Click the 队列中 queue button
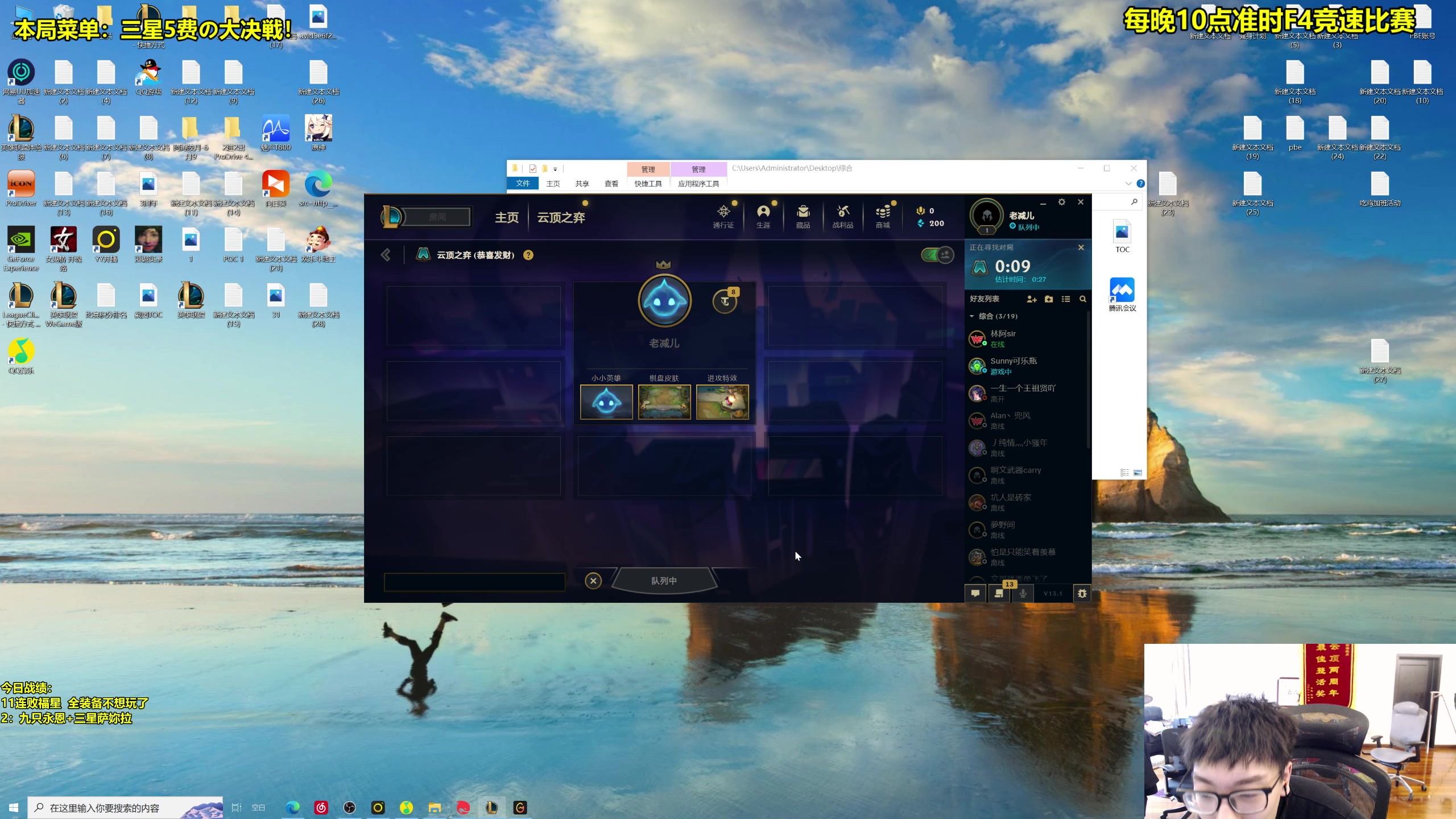 click(x=664, y=580)
